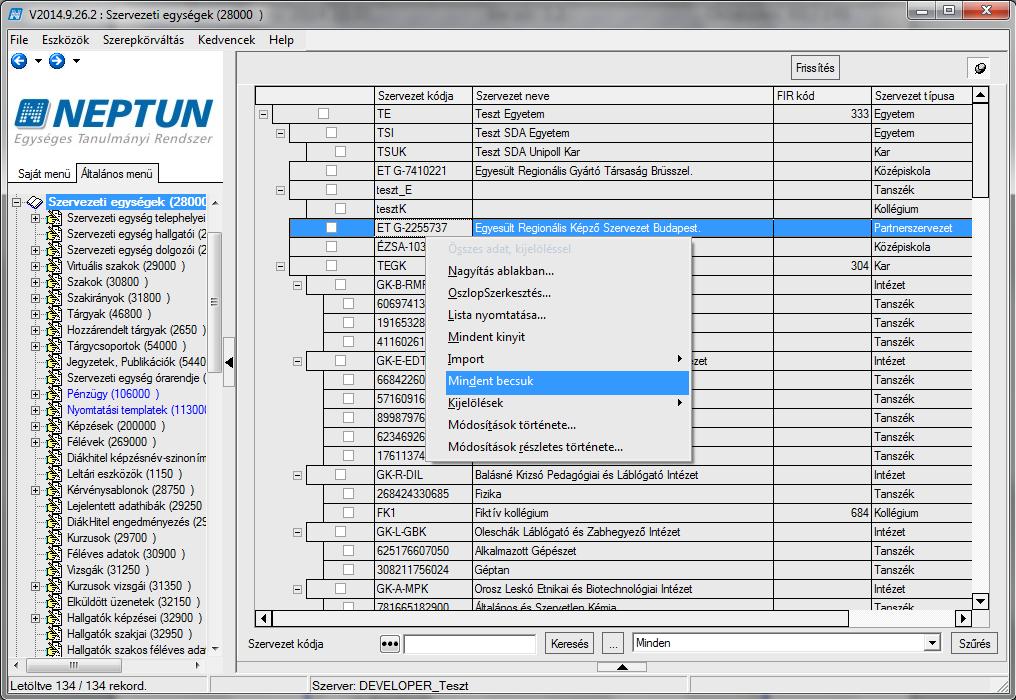The height and width of the screenshot is (700, 1016).
Task: Click the left tree's vertical scrollbar thumb
Action: 214,301
